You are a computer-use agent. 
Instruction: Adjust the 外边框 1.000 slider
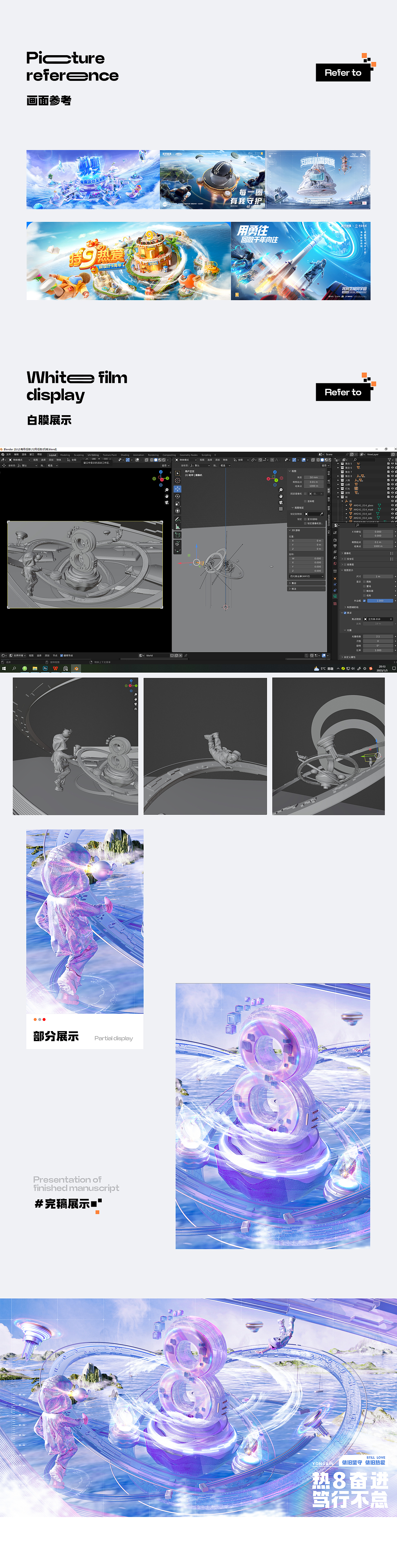380,601
